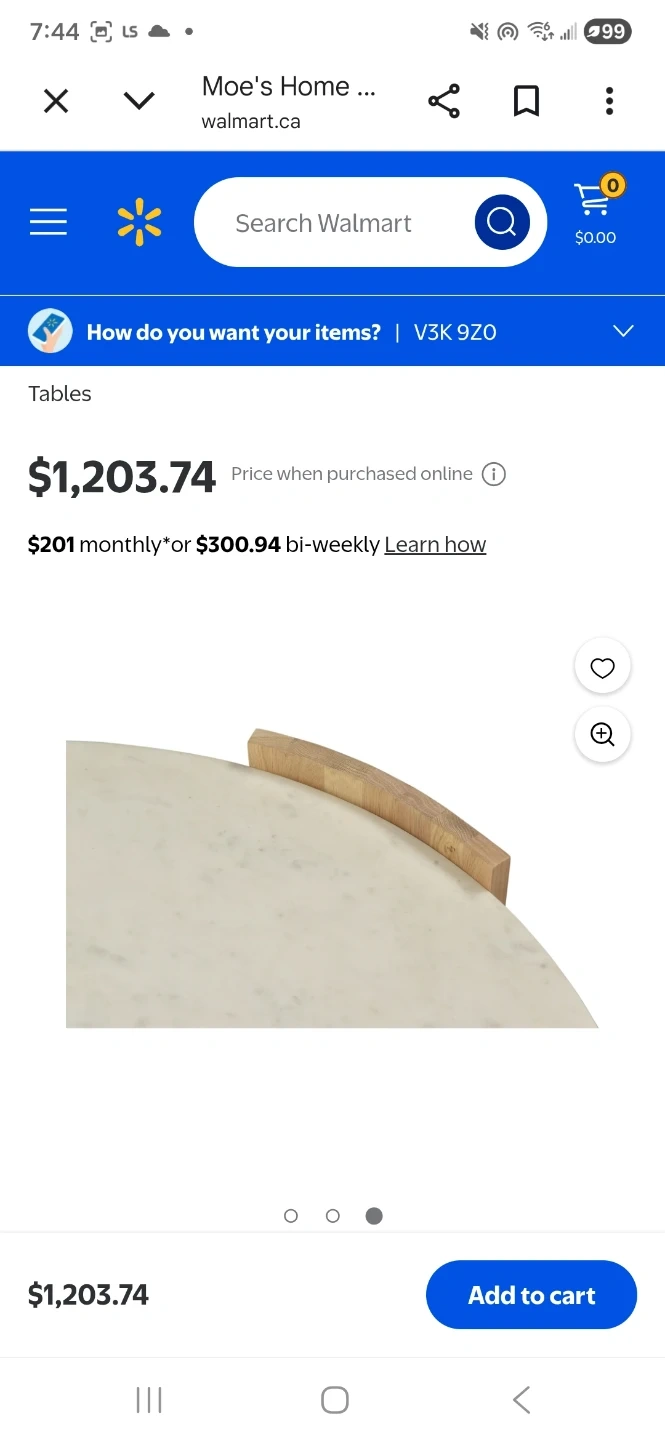Viewport: 665px width, 1440px height.
Task: Open the three-dot overflow menu
Action: [609, 101]
